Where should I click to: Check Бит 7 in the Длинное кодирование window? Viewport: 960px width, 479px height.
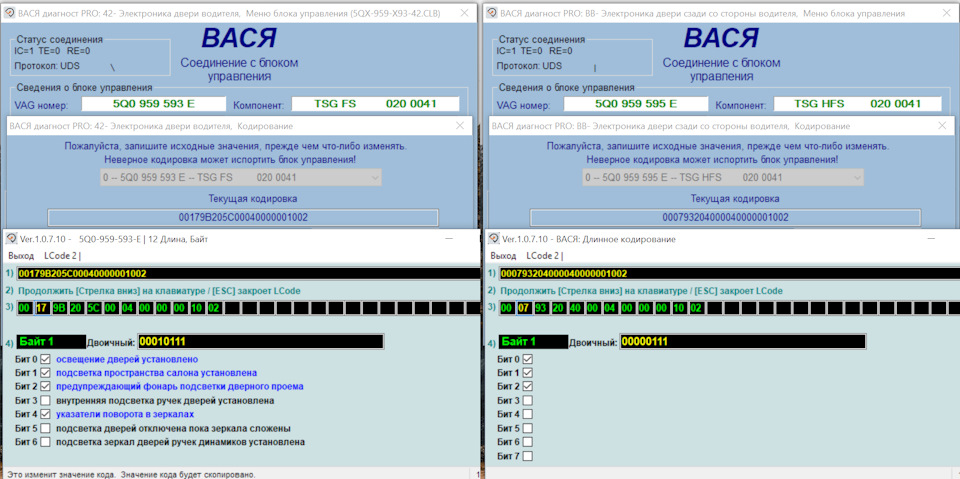pyautogui.click(x=527, y=456)
